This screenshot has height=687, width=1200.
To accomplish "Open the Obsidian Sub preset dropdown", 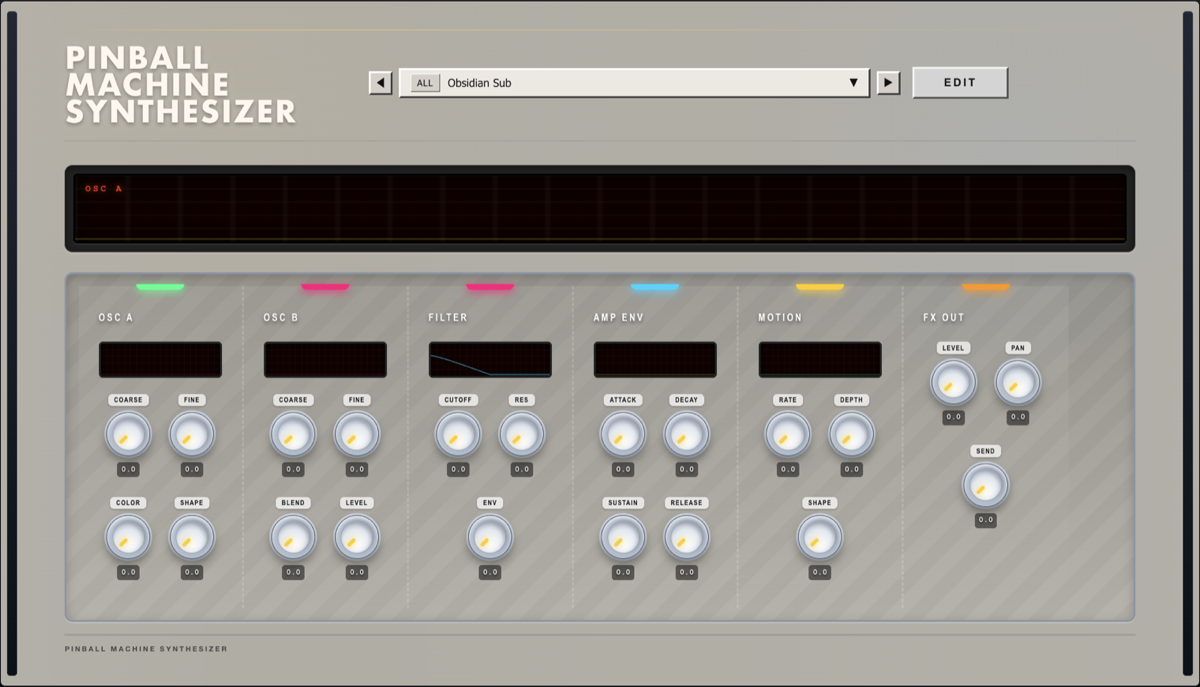I will 634,83.
